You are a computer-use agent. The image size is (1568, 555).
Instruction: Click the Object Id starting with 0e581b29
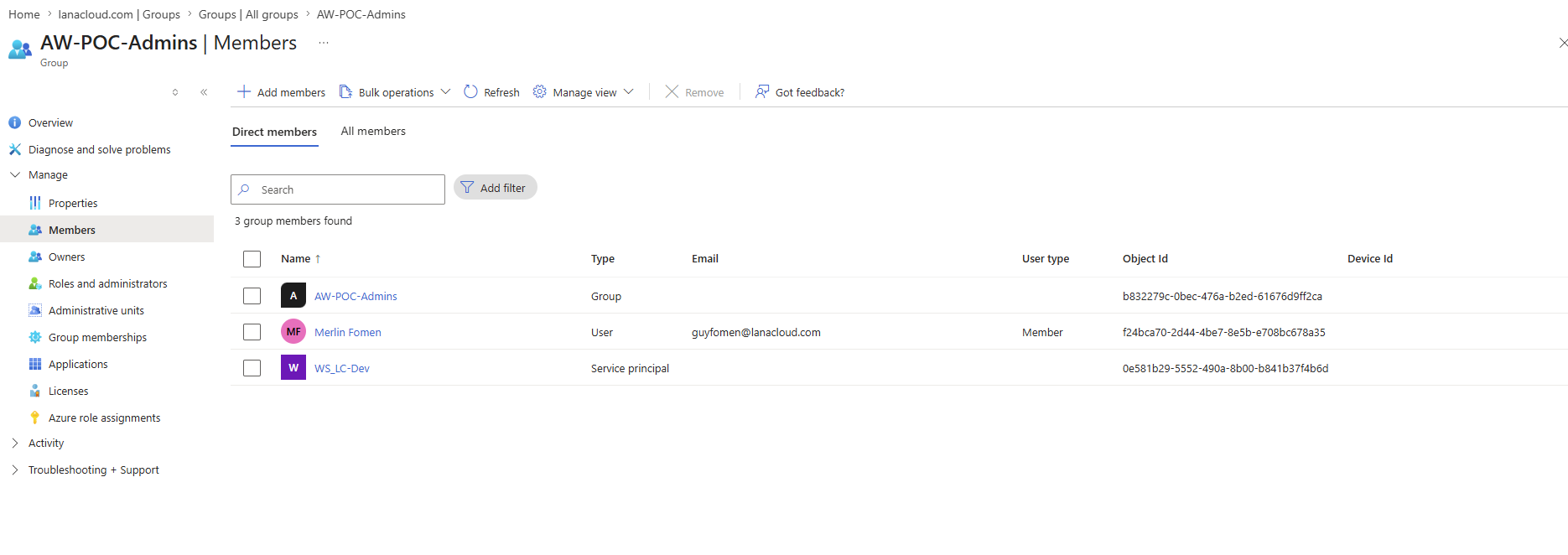coord(1226,368)
